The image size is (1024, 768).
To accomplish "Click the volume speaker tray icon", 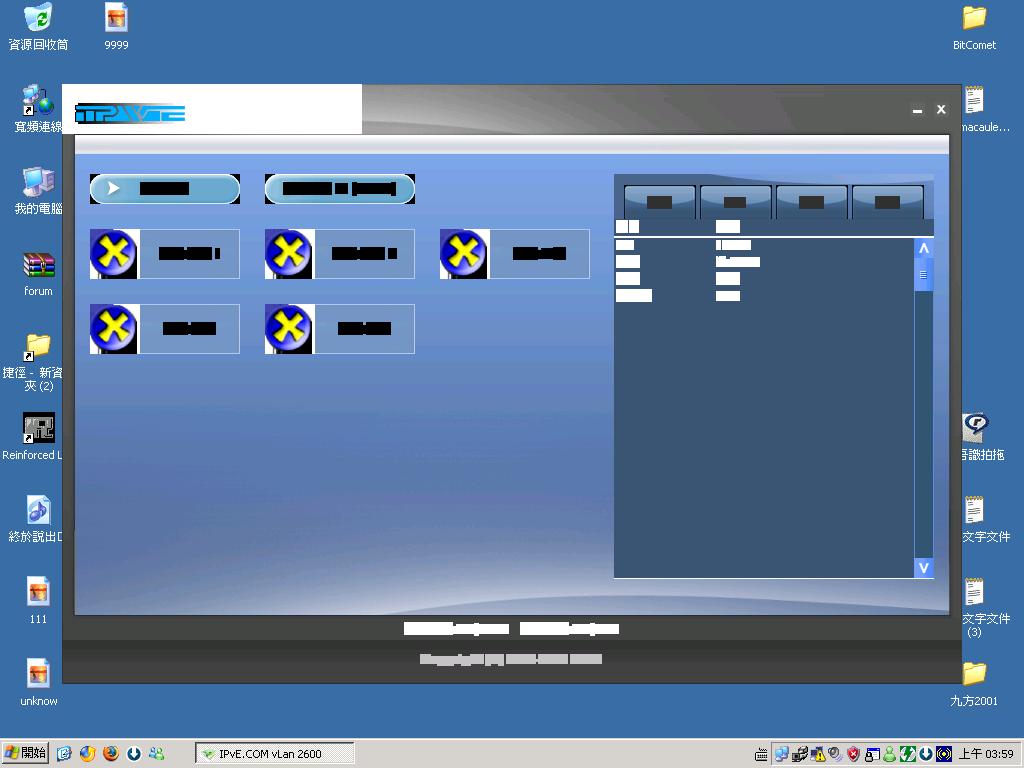I will (835, 754).
